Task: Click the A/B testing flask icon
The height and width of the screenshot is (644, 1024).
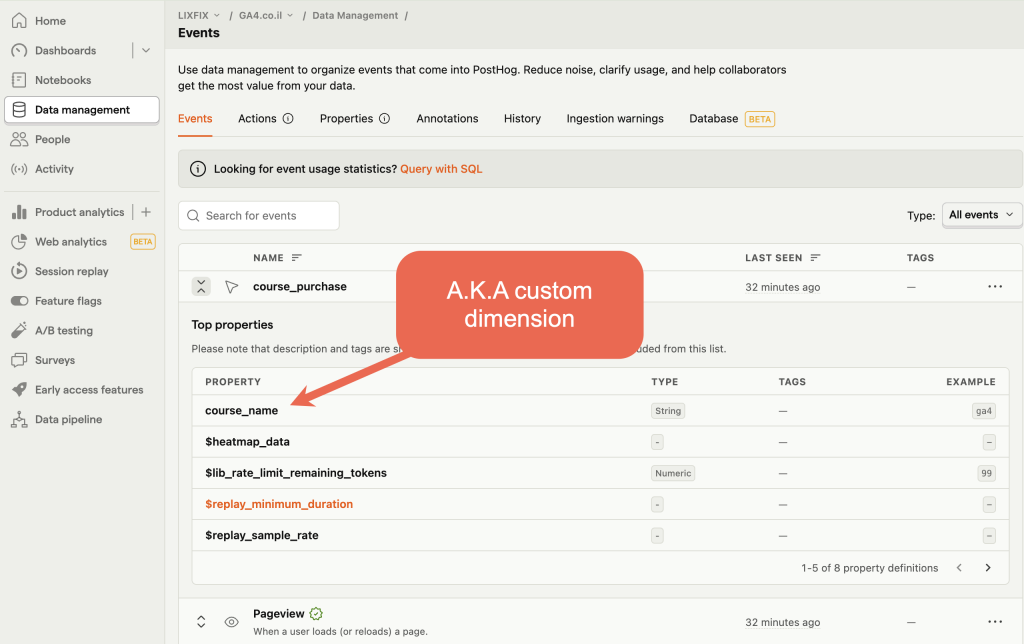Action: (19, 330)
